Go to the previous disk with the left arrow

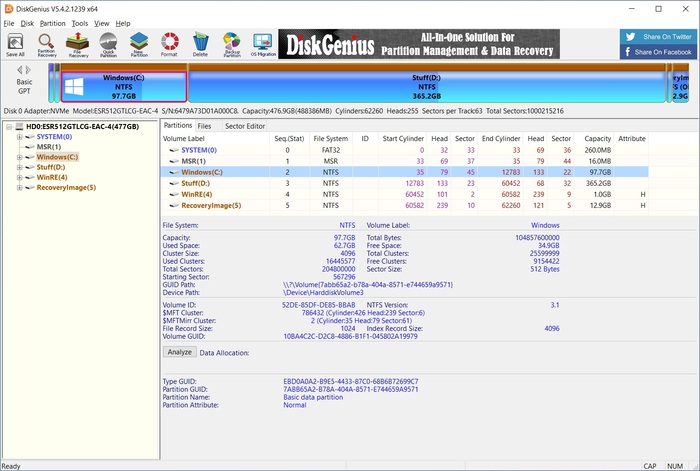pyautogui.click(x=20, y=70)
